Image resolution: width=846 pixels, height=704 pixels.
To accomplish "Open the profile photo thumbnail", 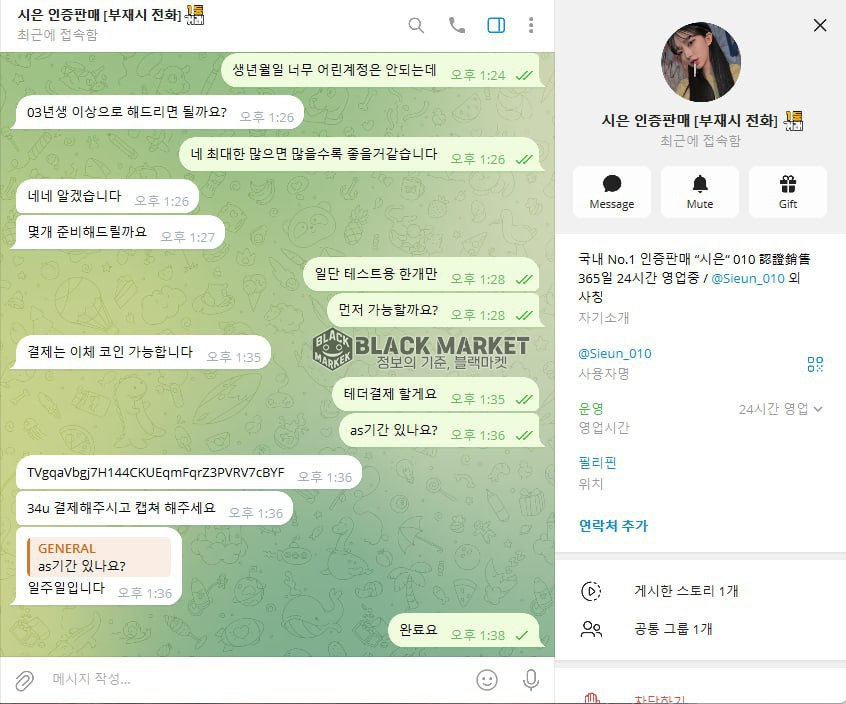I will pyautogui.click(x=700, y=62).
